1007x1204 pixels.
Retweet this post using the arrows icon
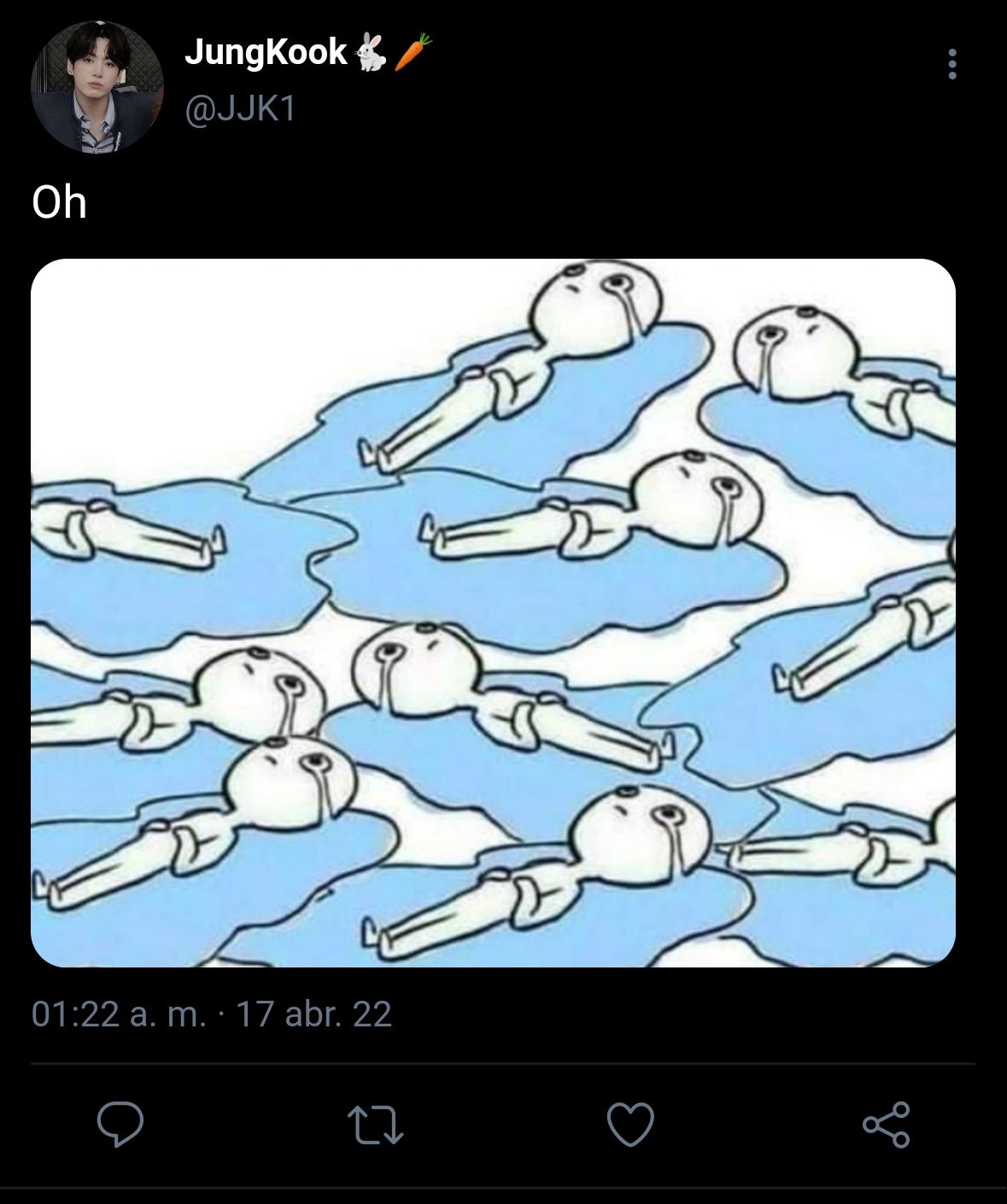click(375, 1125)
